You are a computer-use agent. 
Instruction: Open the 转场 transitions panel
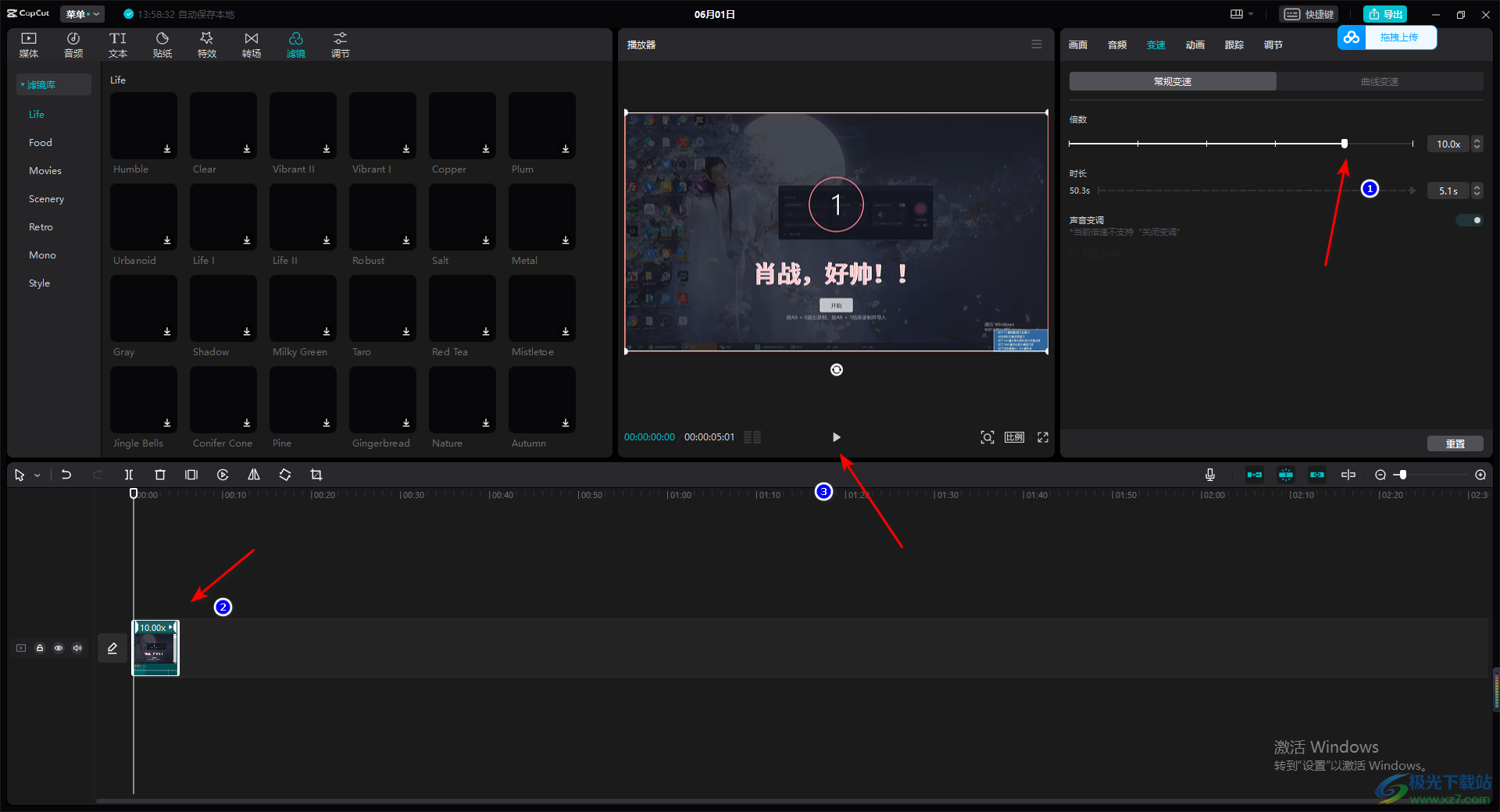252,45
